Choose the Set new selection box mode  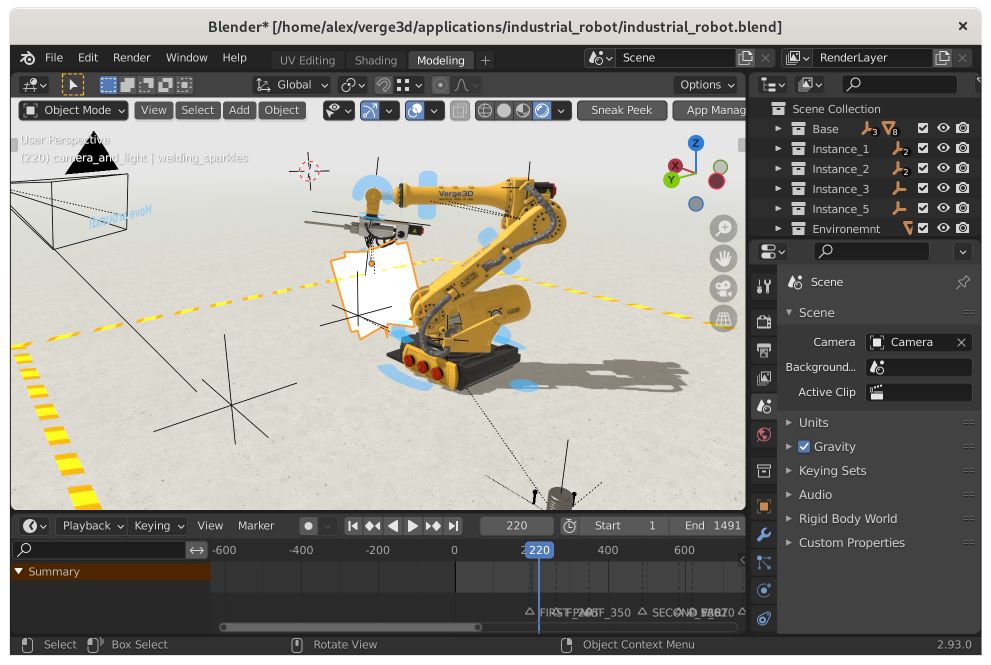point(109,85)
